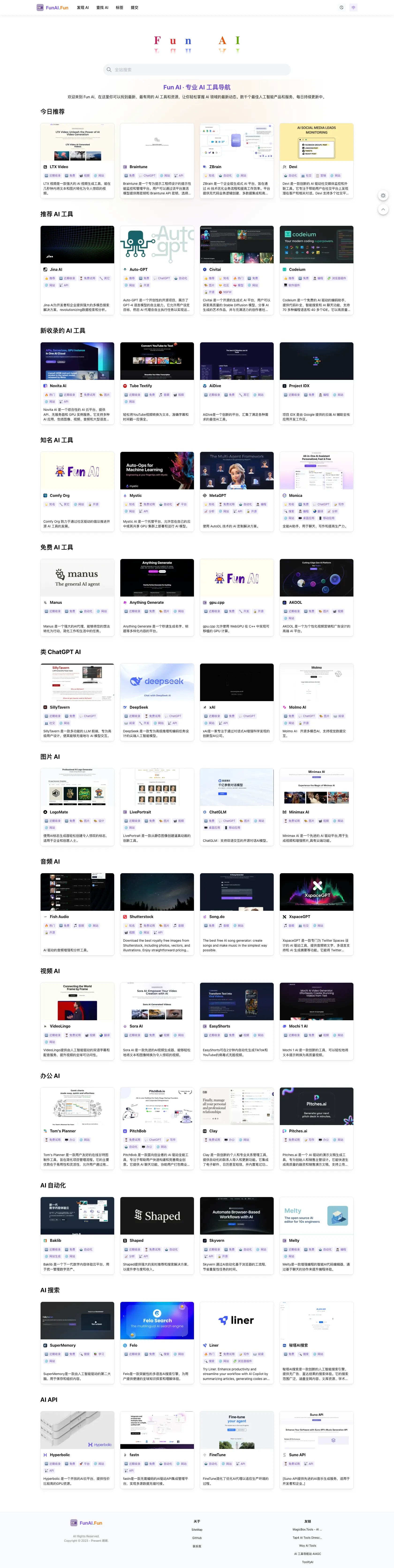Click the Molmo AI favicon icon
The image size is (394, 1568).
click(284, 707)
